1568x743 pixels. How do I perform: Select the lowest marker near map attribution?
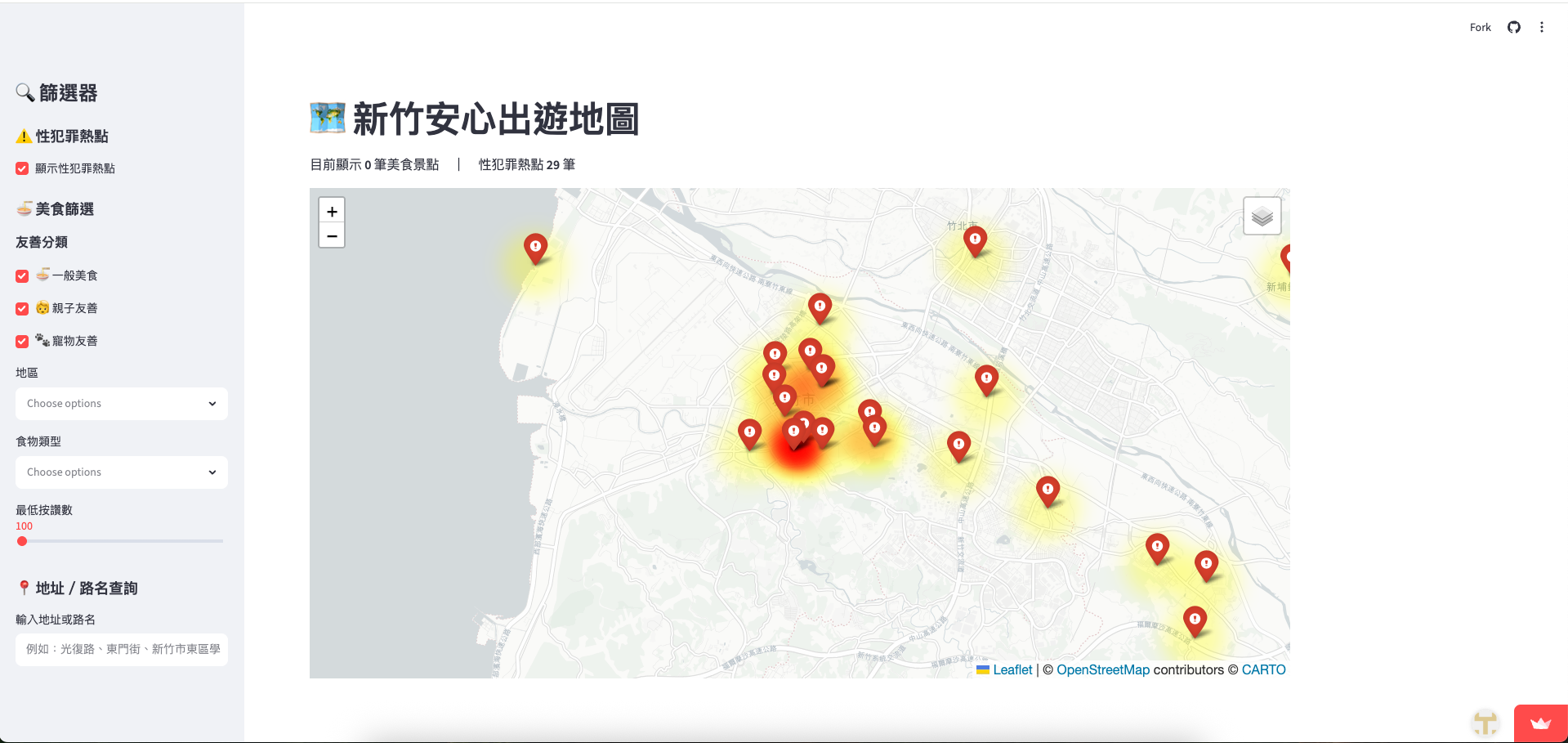1195,621
